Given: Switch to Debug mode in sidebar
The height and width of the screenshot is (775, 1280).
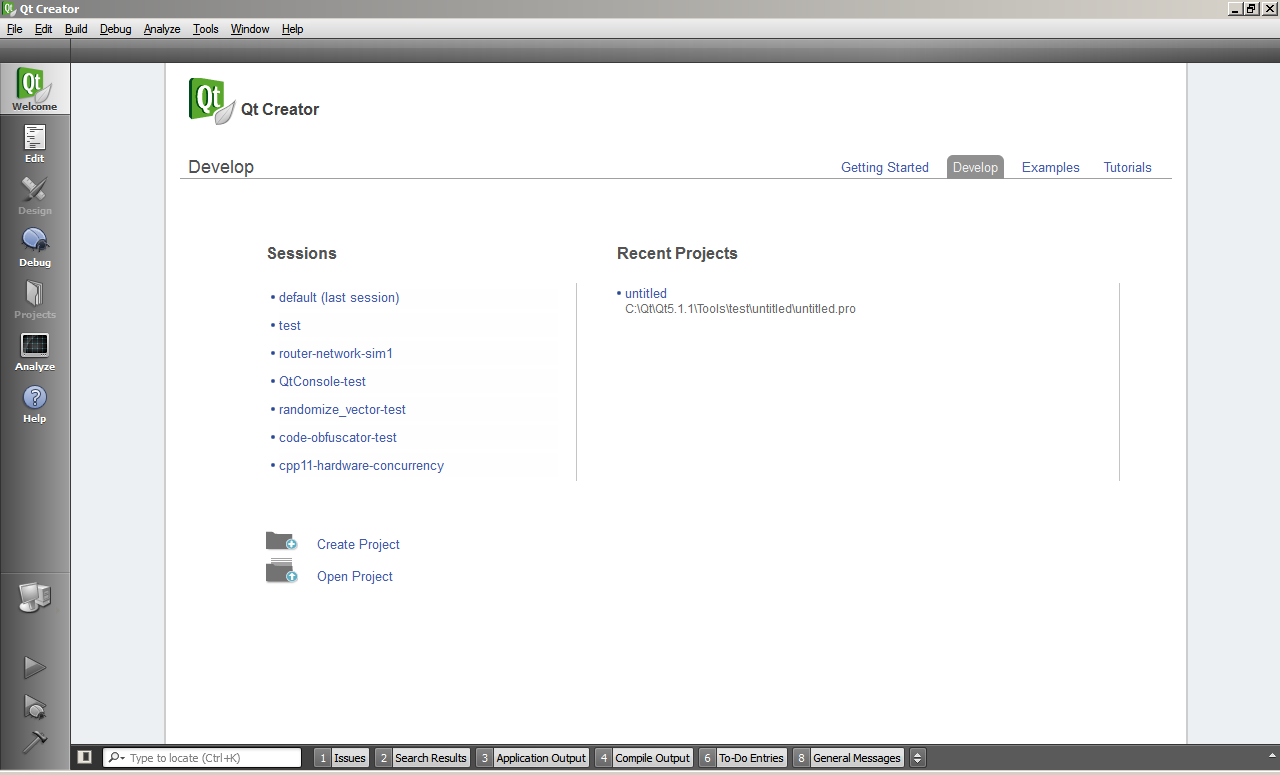Looking at the screenshot, I should (35, 246).
